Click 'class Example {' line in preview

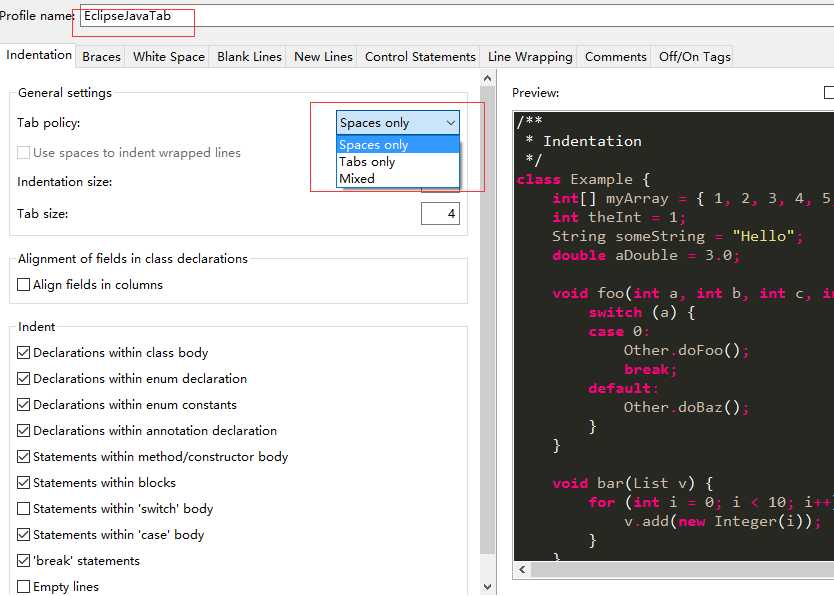[x=583, y=180]
